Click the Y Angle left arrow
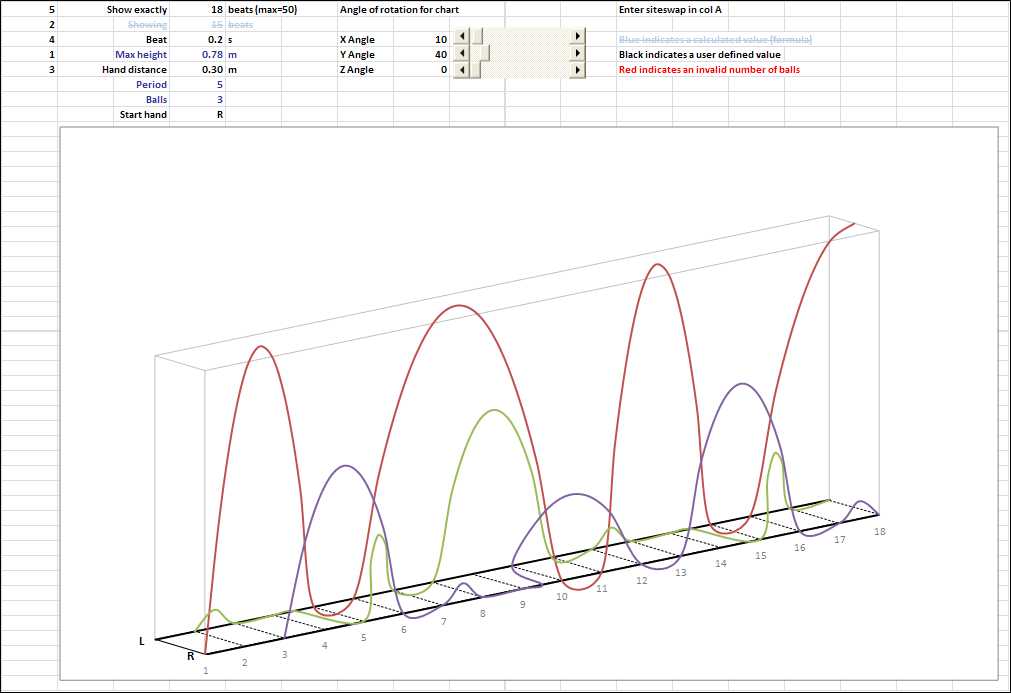 pyautogui.click(x=462, y=53)
